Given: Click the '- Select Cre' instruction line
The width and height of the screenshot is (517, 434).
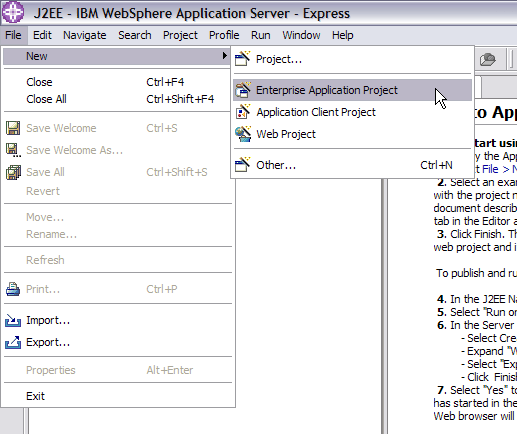Looking at the screenshot, I should [489, 338].
